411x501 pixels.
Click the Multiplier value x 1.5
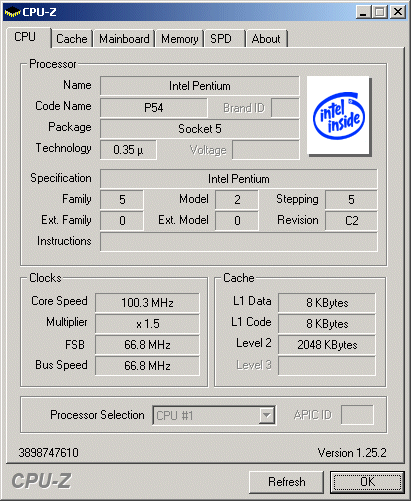pyautogui.click(x=147, y=324)
